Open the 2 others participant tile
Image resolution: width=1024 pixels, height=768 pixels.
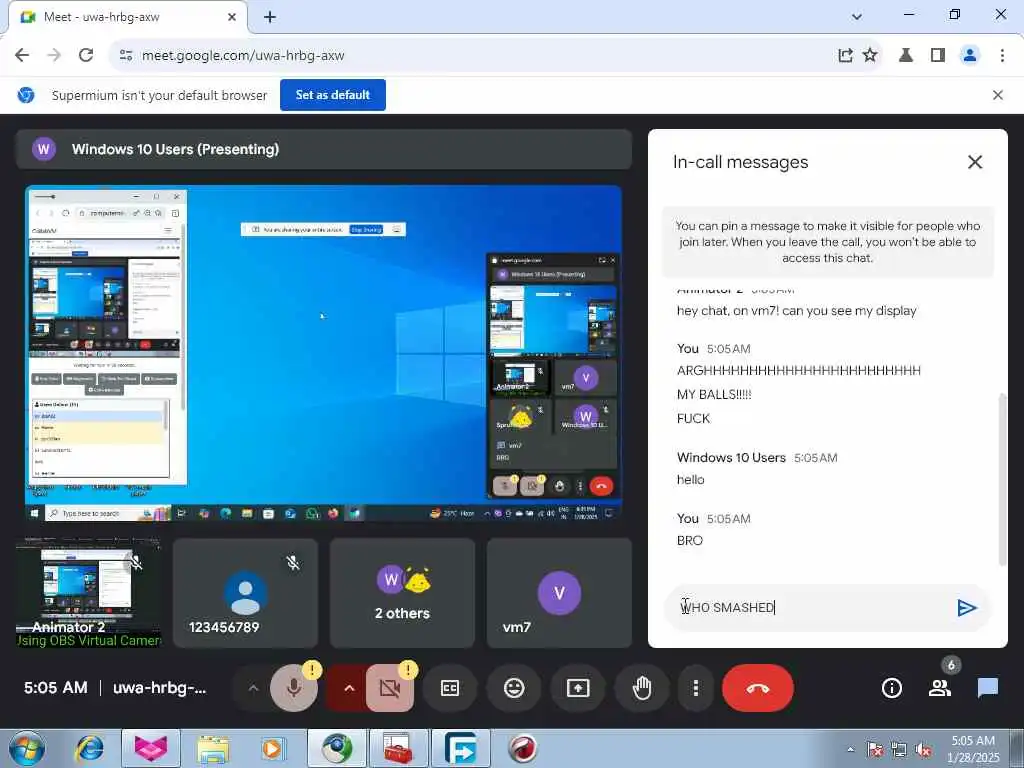[402, 593]
